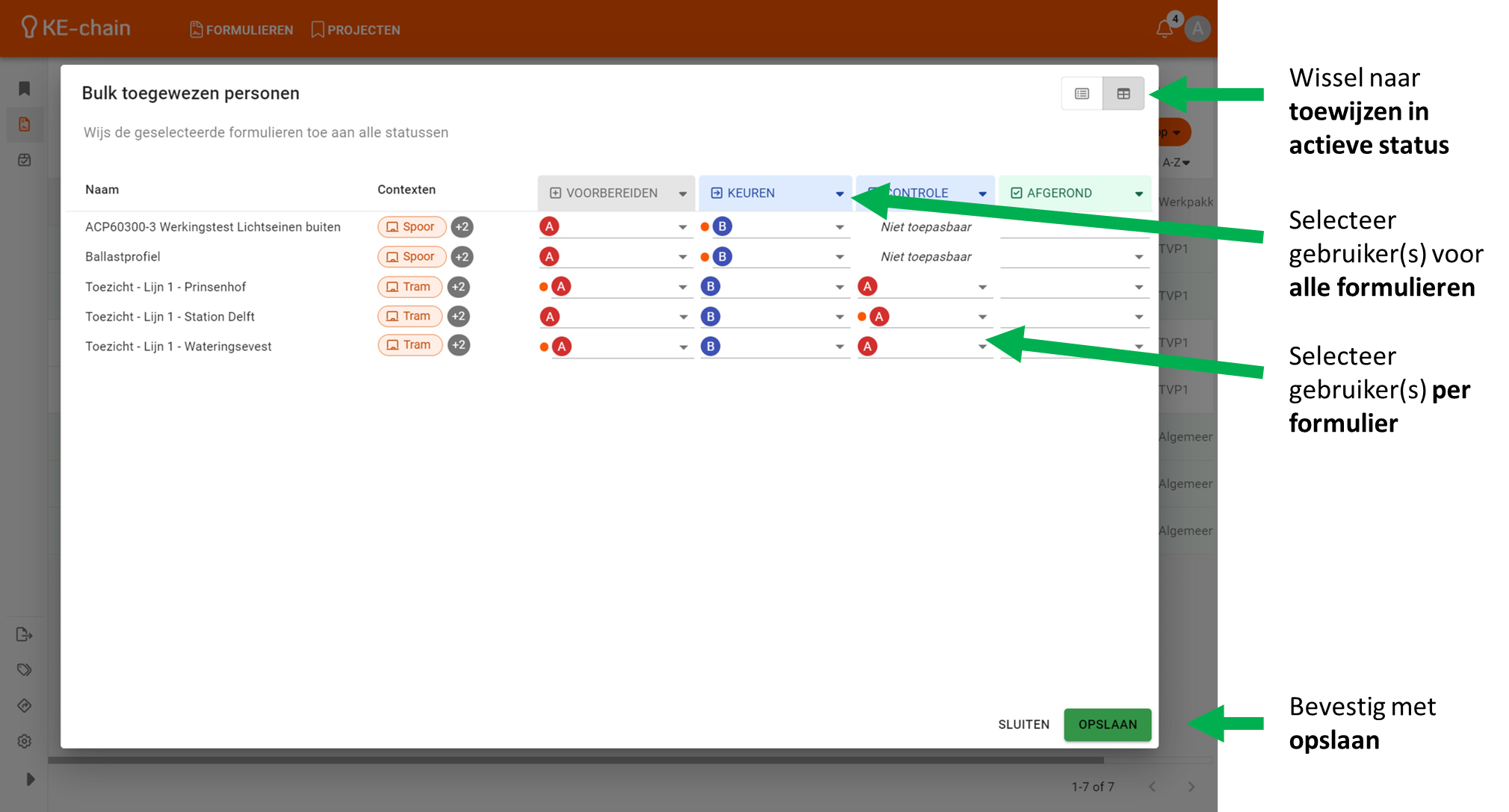Click the Spoor context chip for ACP60300-3
Image resolution: width=1509 pixels, height=812 pixels.
tap(411, 227)
